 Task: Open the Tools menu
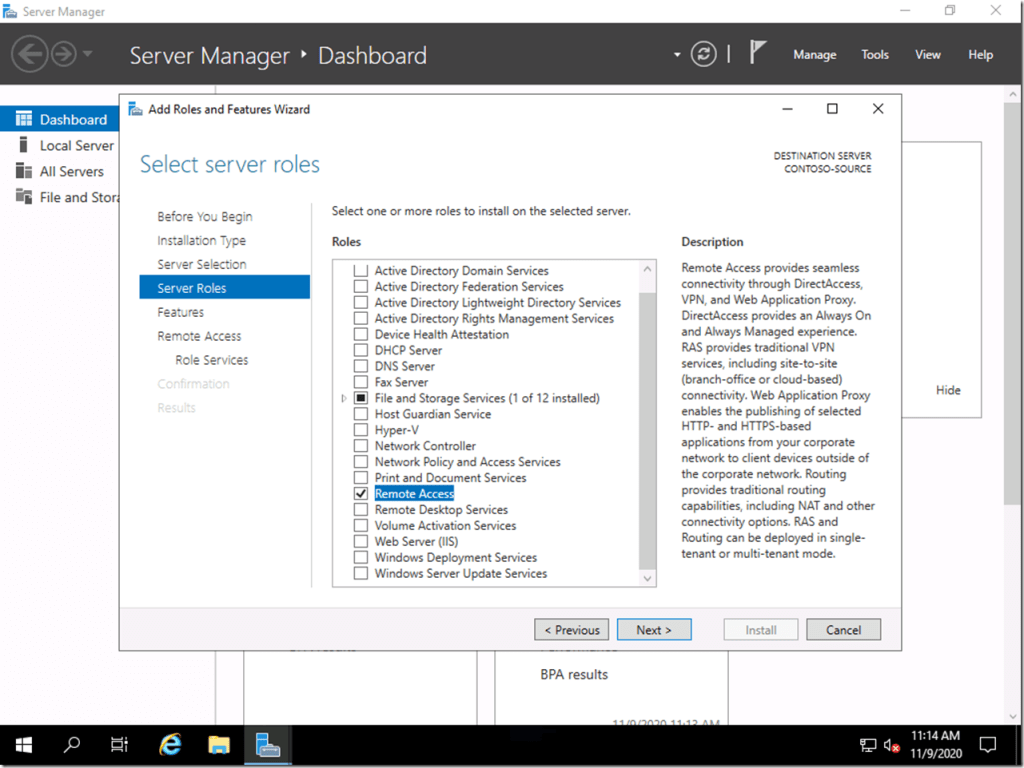coord(874,55)
